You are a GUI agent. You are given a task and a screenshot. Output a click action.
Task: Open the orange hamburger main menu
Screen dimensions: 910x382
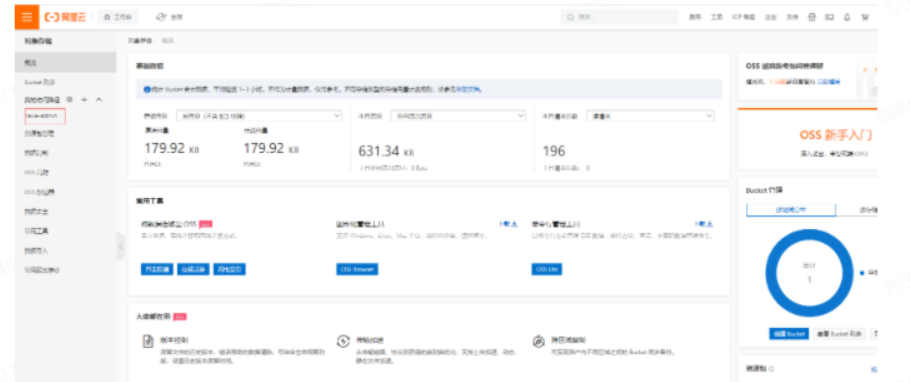pyautogui.click(x=27, y=17)
